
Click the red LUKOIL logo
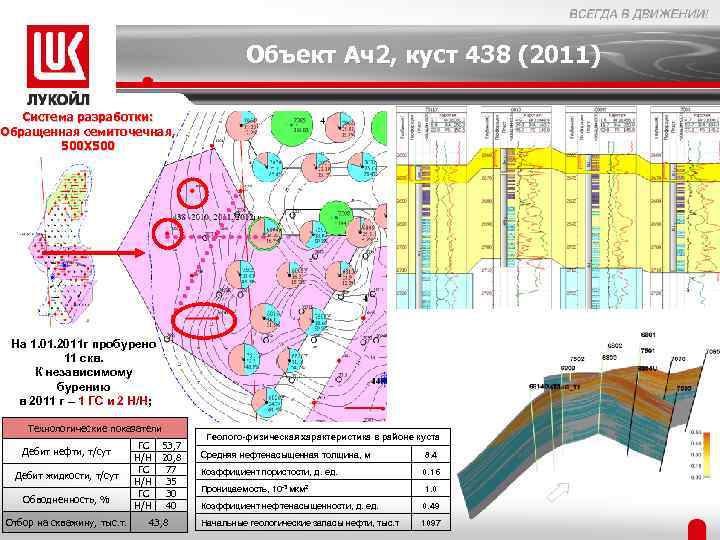click(58, 56)
